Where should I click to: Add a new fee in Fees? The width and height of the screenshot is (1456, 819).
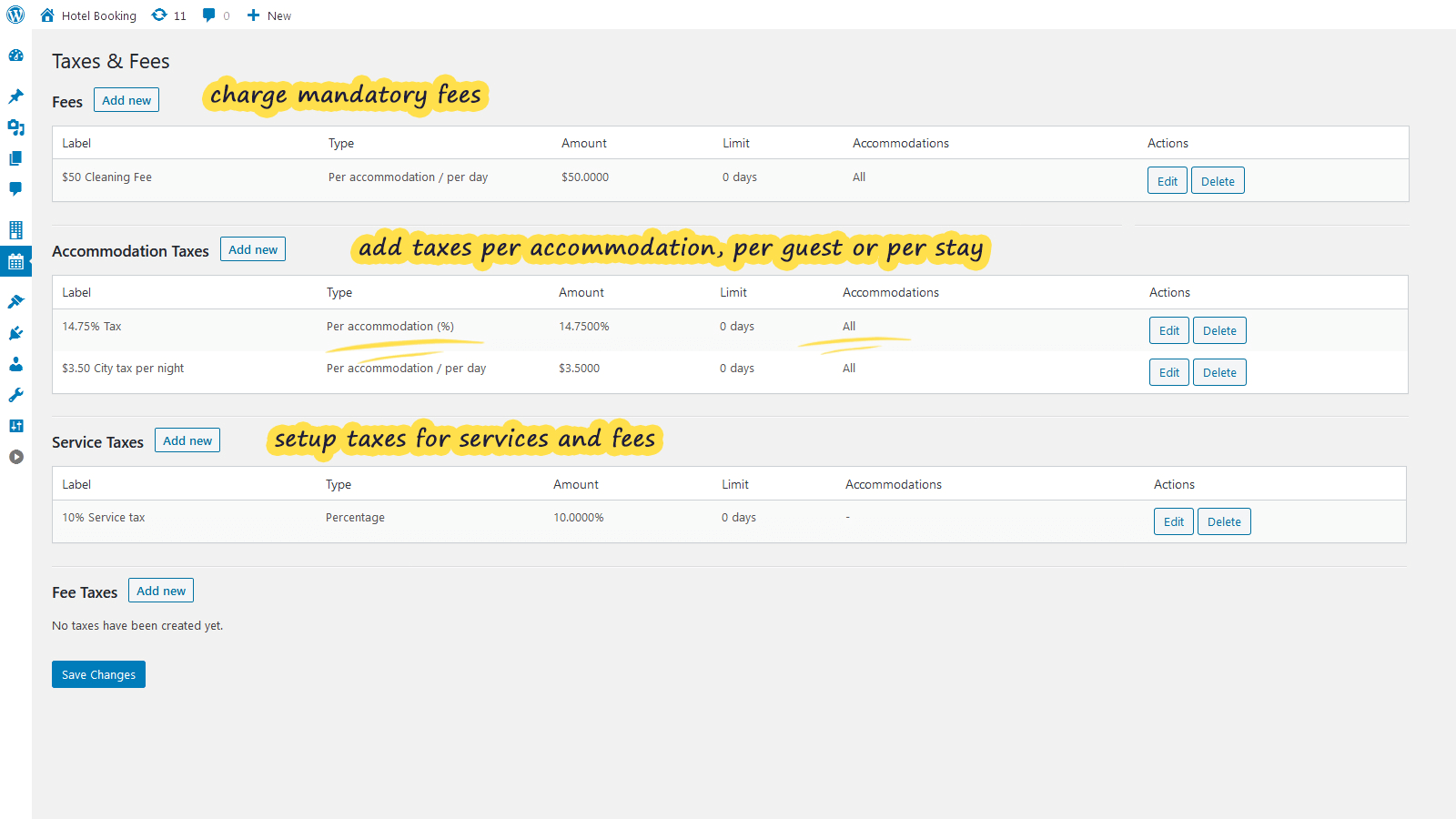(x=126, y=100)
